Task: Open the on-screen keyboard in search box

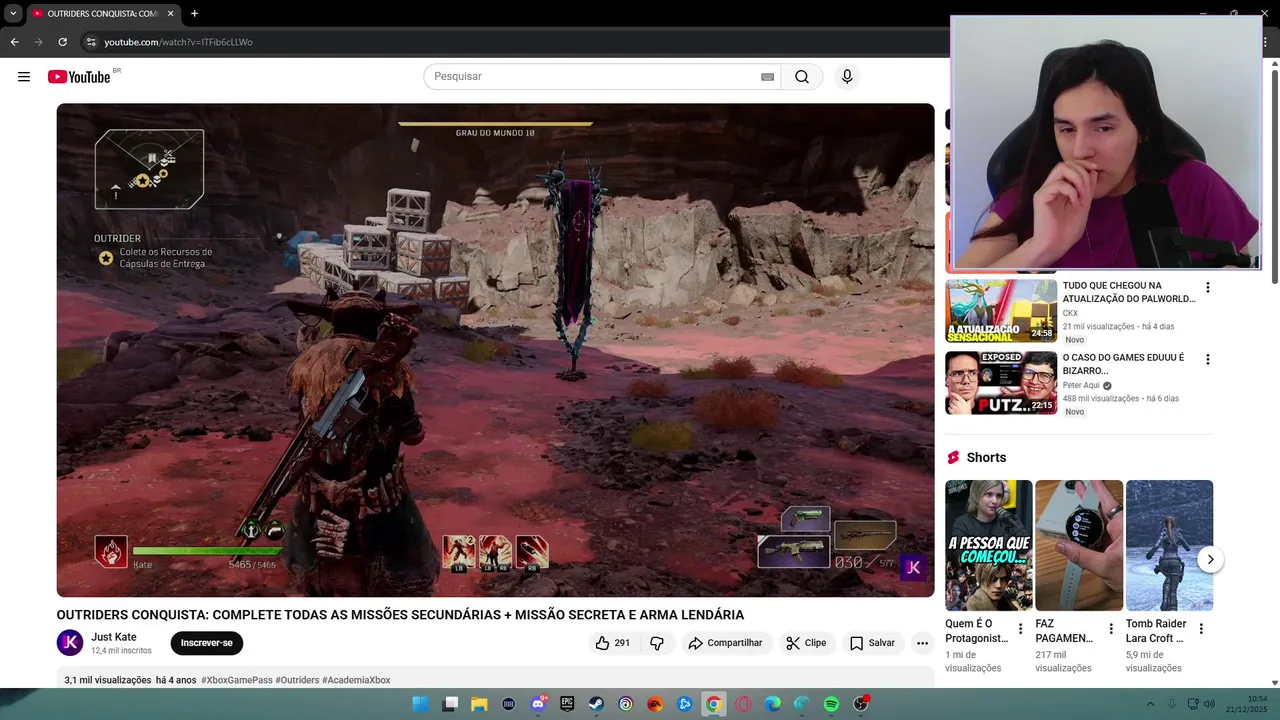Action: point(767,77)
